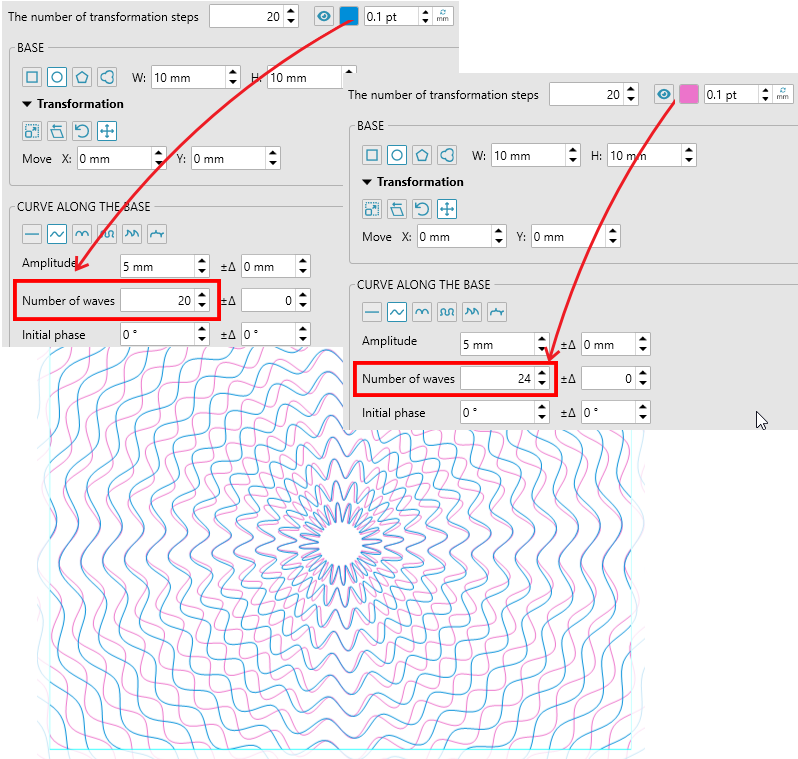This screenshot has width=798, height=759.
Task: Toggle eye visibility beside pink color swatch
Action: click(663, 94)
